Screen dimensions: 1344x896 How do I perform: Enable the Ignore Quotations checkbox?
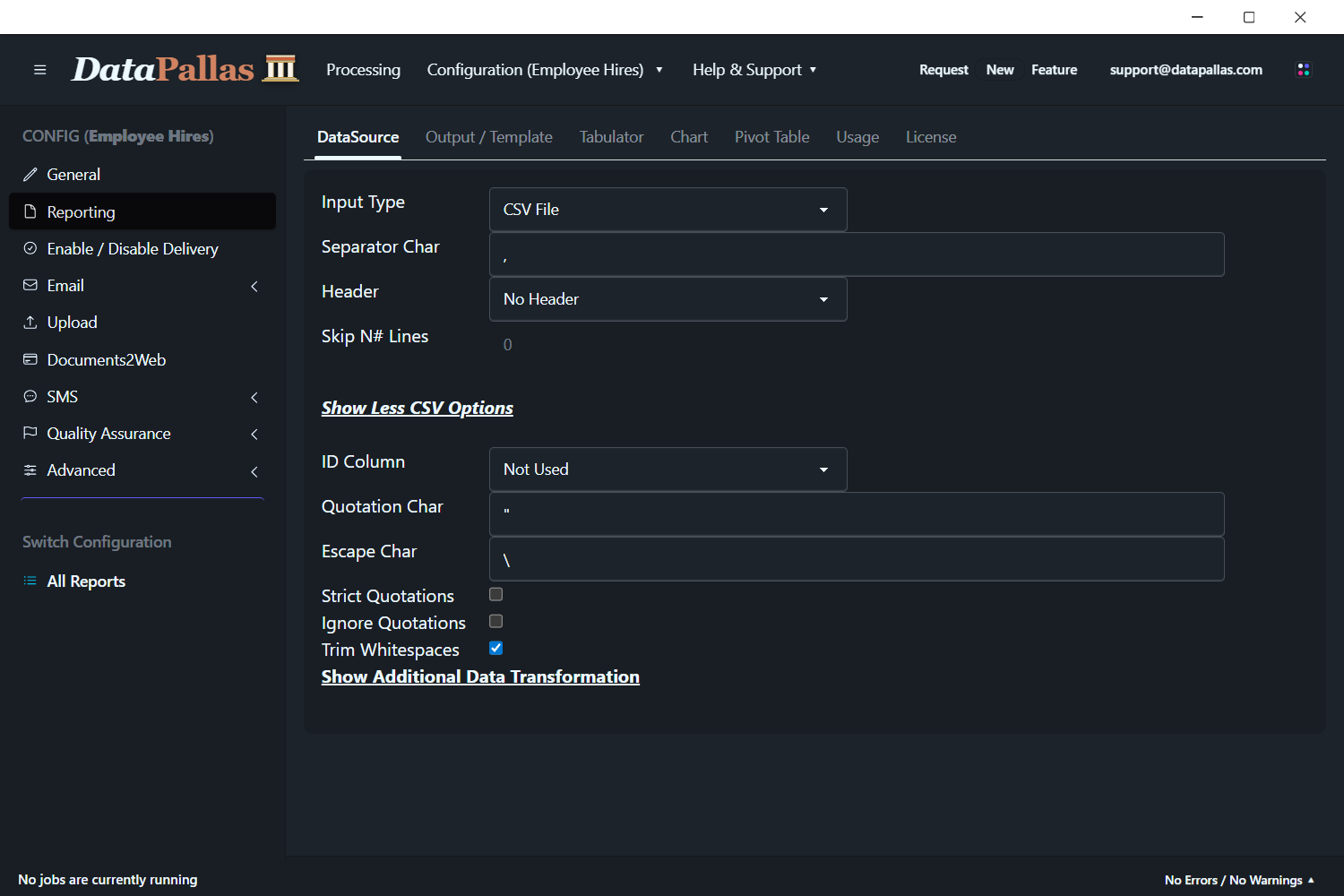[x=495, y=621]
